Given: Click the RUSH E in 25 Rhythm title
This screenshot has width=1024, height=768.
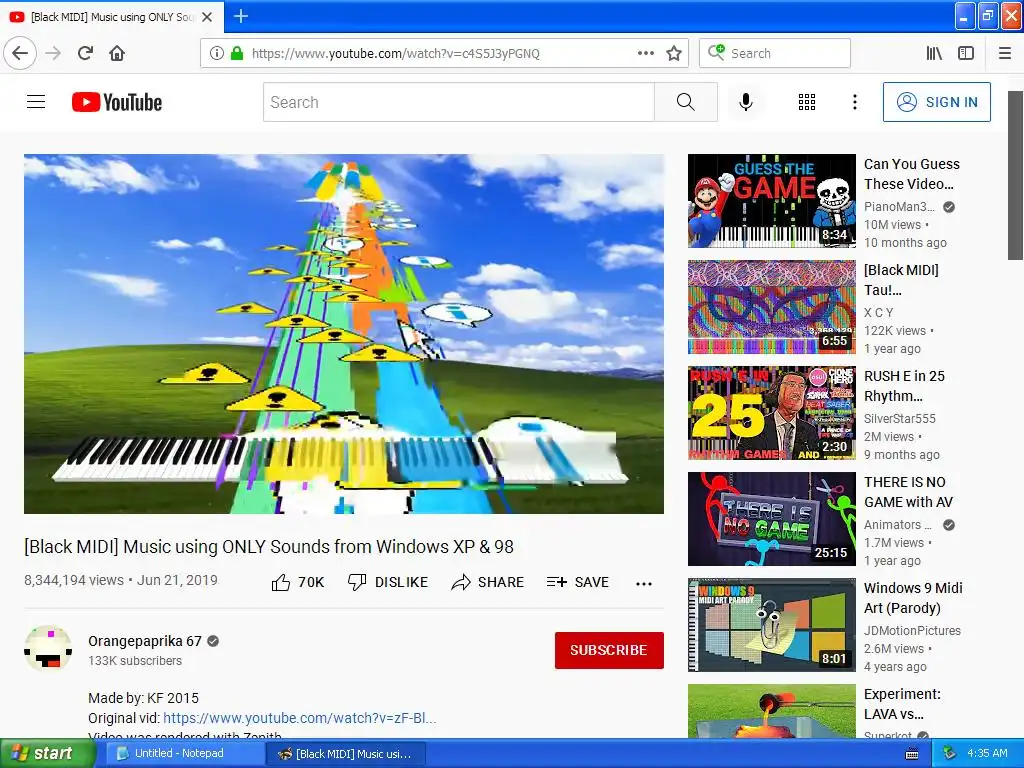Looking at the screenshot, I should click(904, 386).
